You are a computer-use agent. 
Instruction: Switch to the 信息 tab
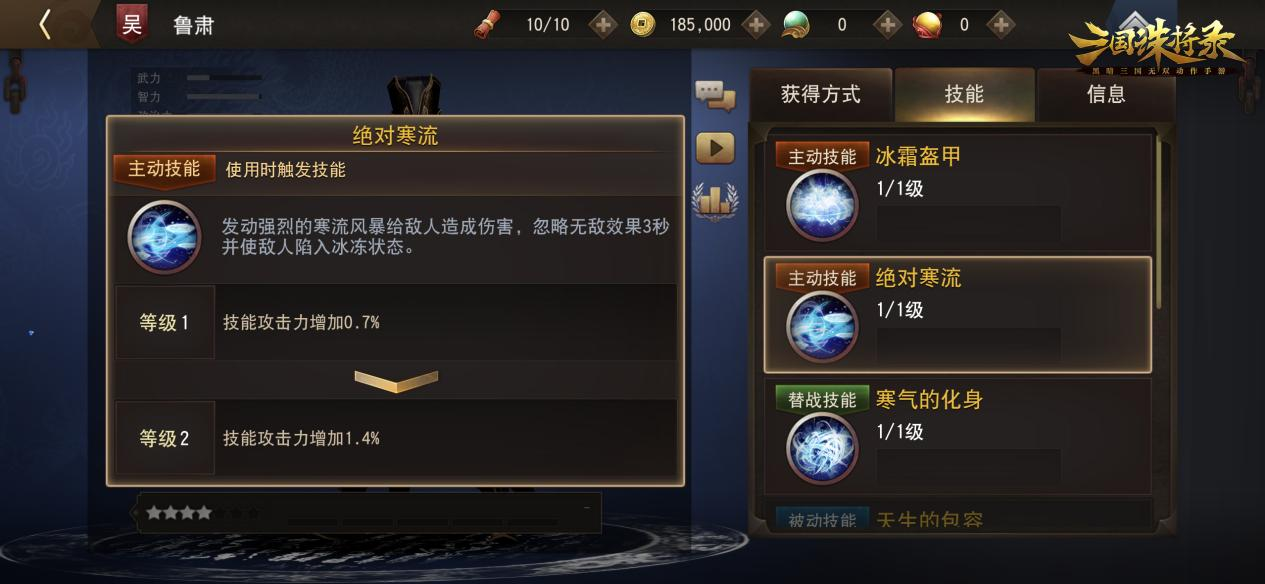(1106, 95)
